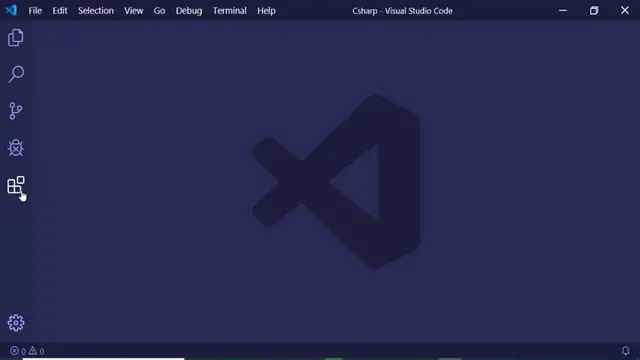The image size is (640, 360).
Task: Open the Terminal menu
Action: click(229, 11)
